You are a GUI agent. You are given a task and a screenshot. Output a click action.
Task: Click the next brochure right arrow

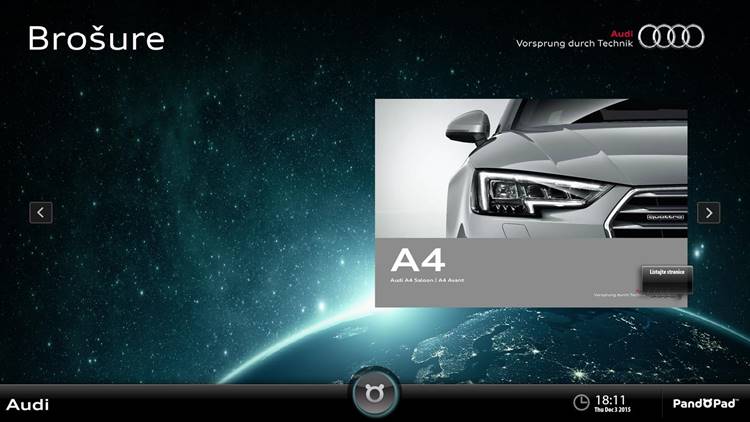(x=708, y=212)
